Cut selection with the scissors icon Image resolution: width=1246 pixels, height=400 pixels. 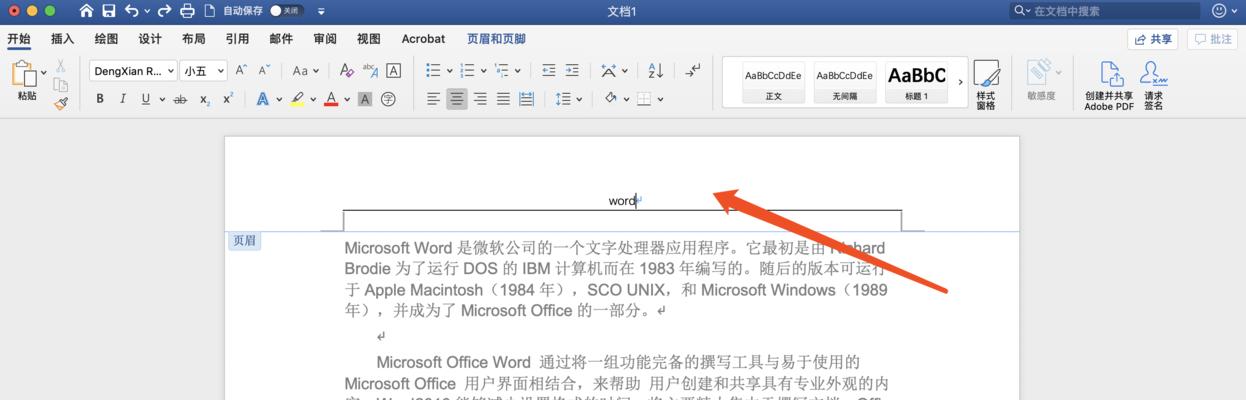point(60,66)
